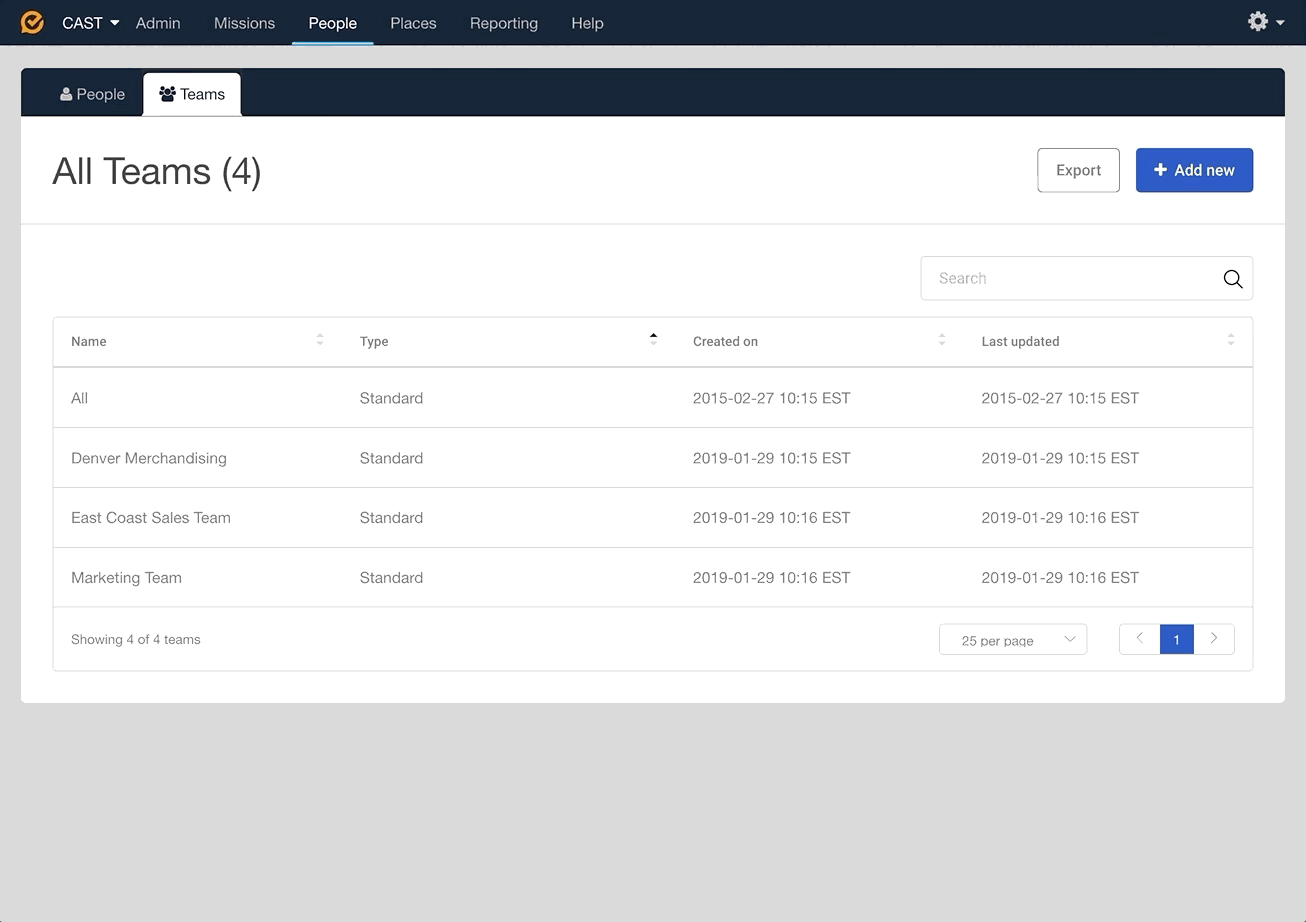Open the Marketing Team row

click(x=652, y=577)
